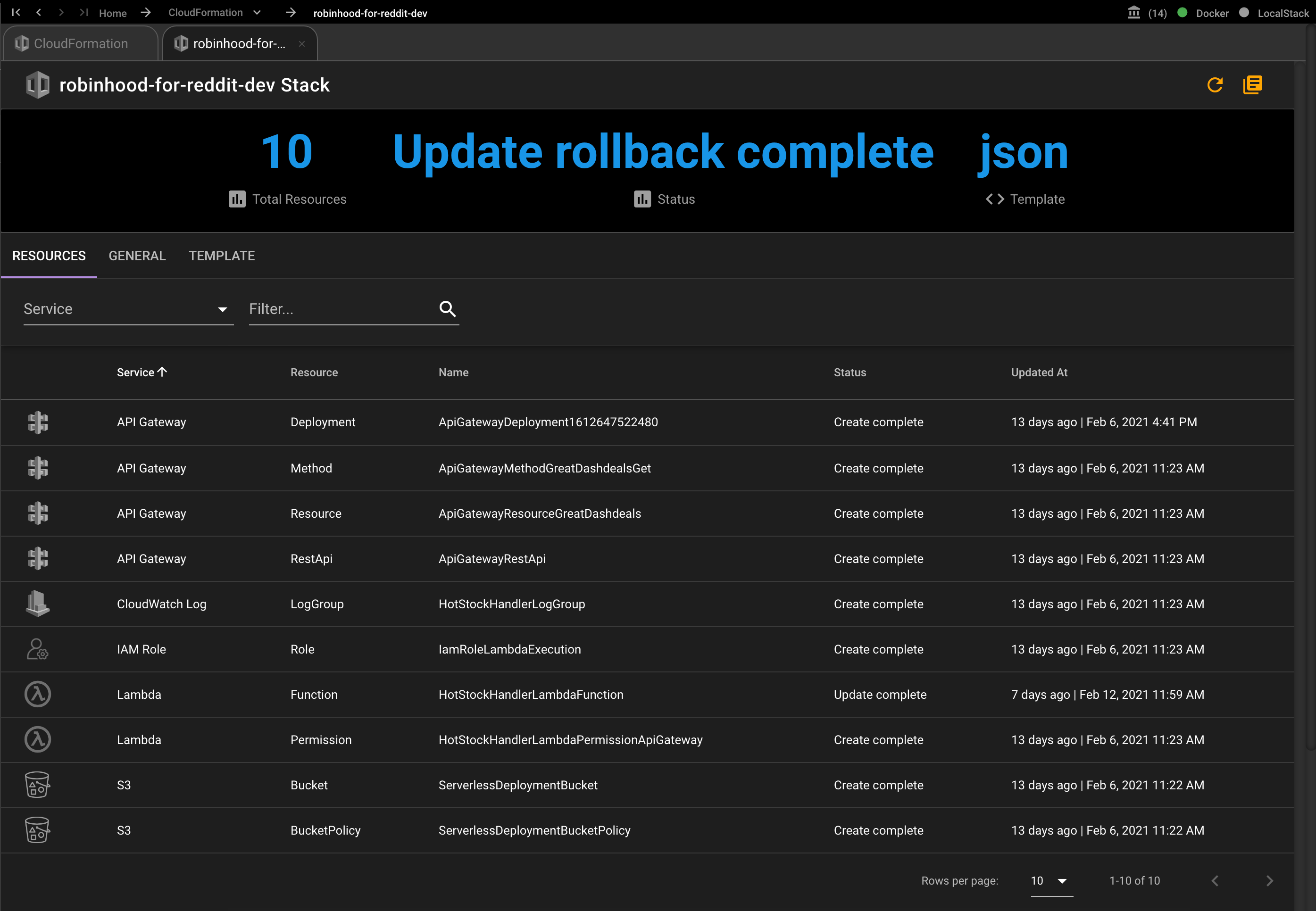
Task: Click the CloudWatch Log service cell
Action: (162, 604)
